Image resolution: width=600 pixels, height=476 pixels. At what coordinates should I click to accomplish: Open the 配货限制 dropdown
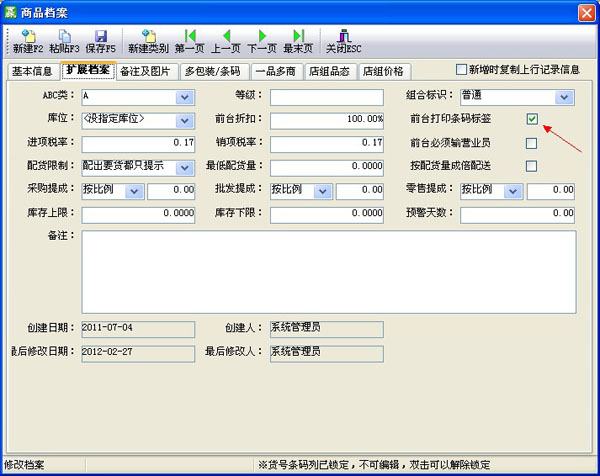(x=184, y=168)
